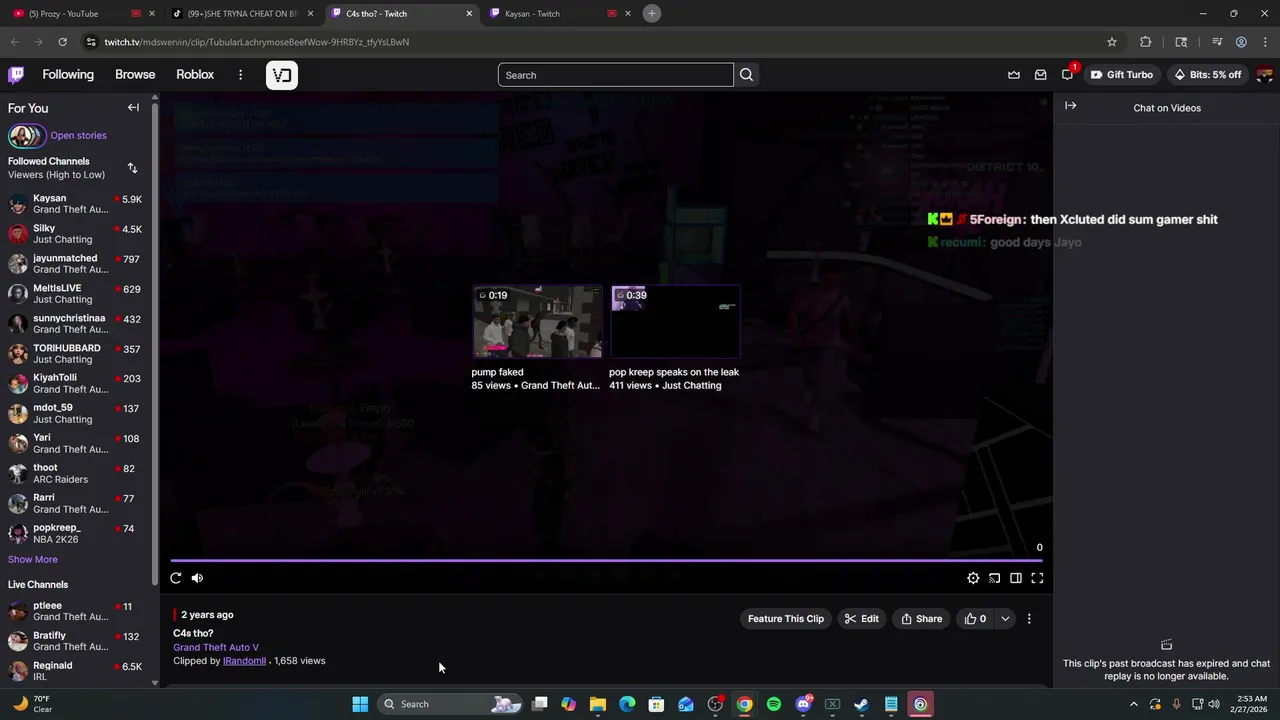The height and width of the screenshot is (720, 1280).
Task: Sort followed channels with arrows icon
Action: [132, 168]
